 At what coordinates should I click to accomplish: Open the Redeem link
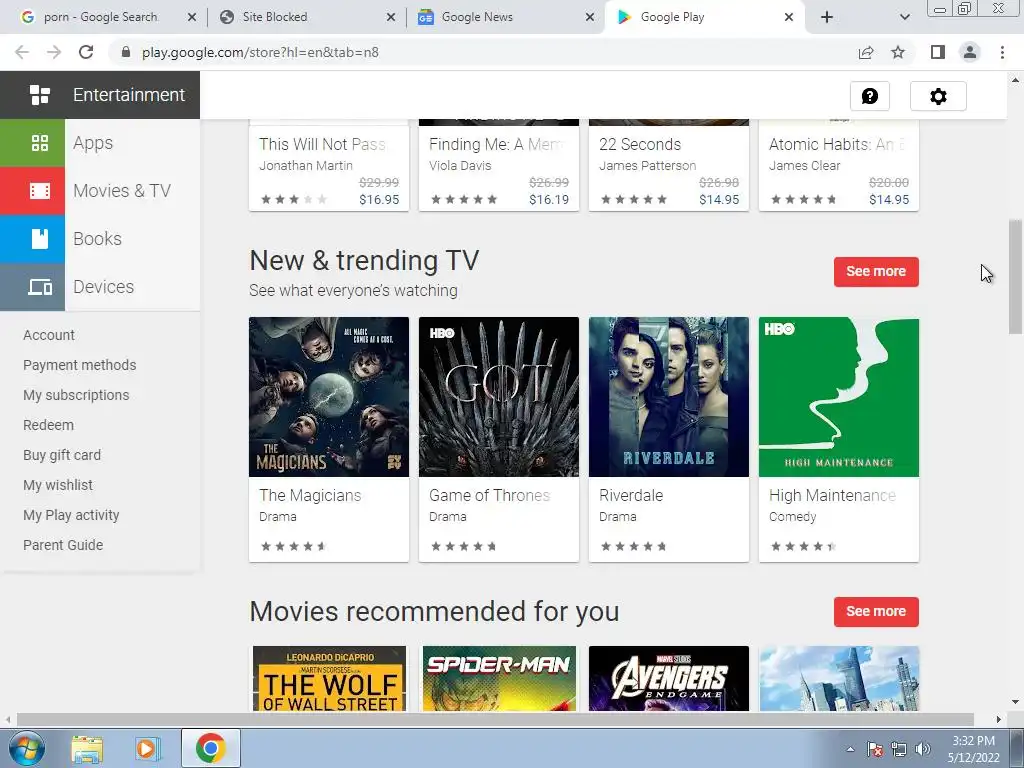click(x=48, y=425)
